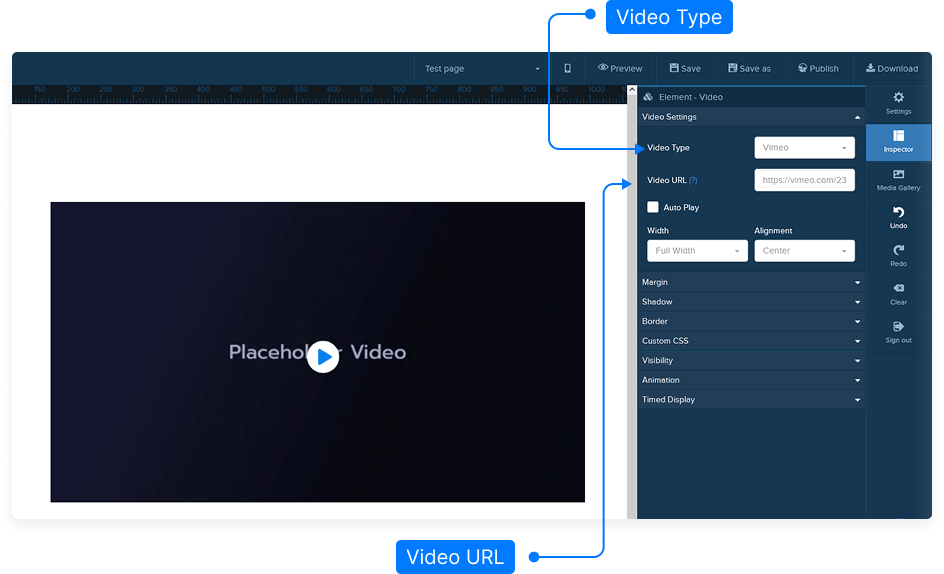Click the Publish button
This screenshot has height=574, width=944.
(818, 69)
